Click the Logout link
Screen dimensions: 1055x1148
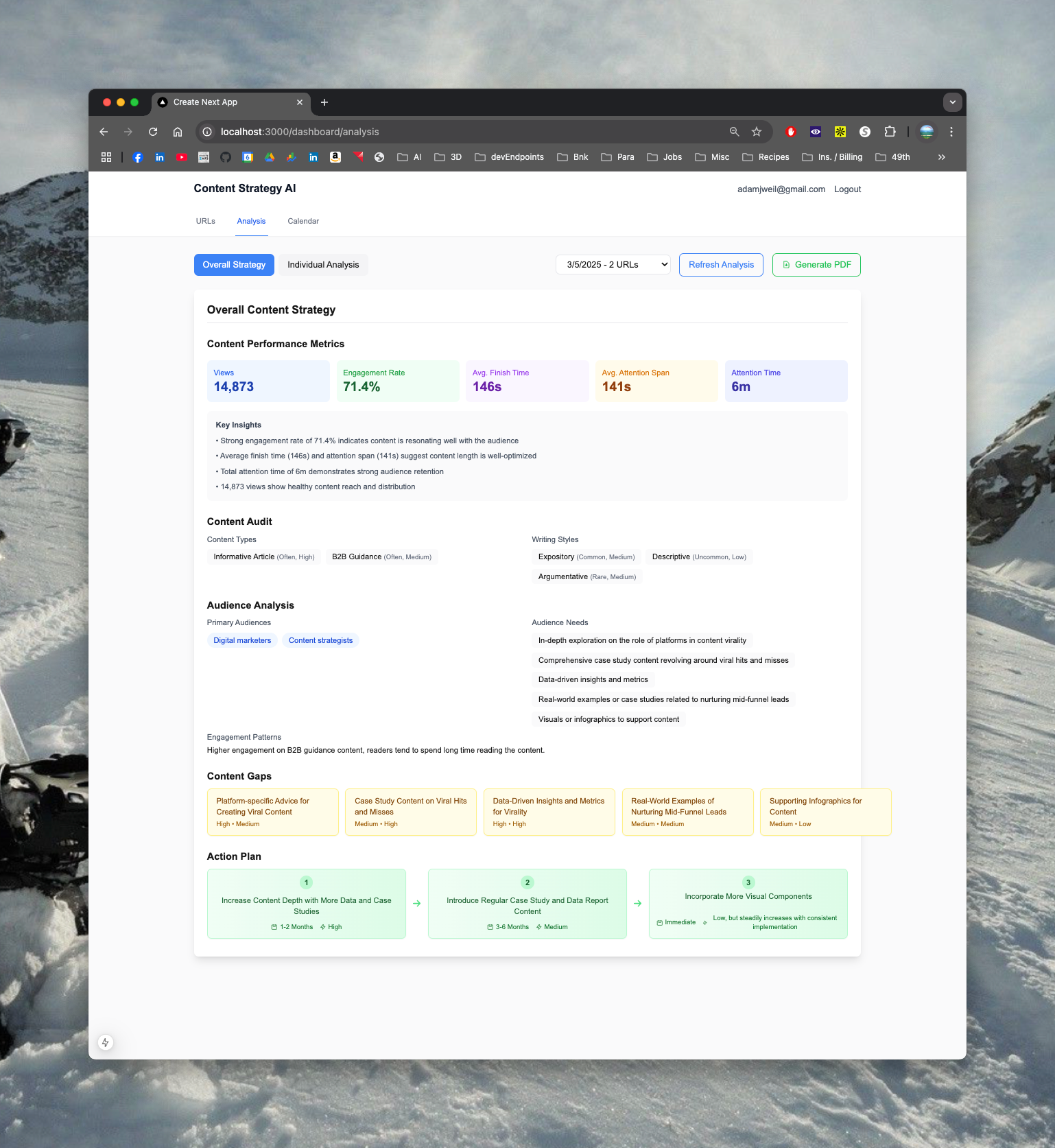pos(847,189)
